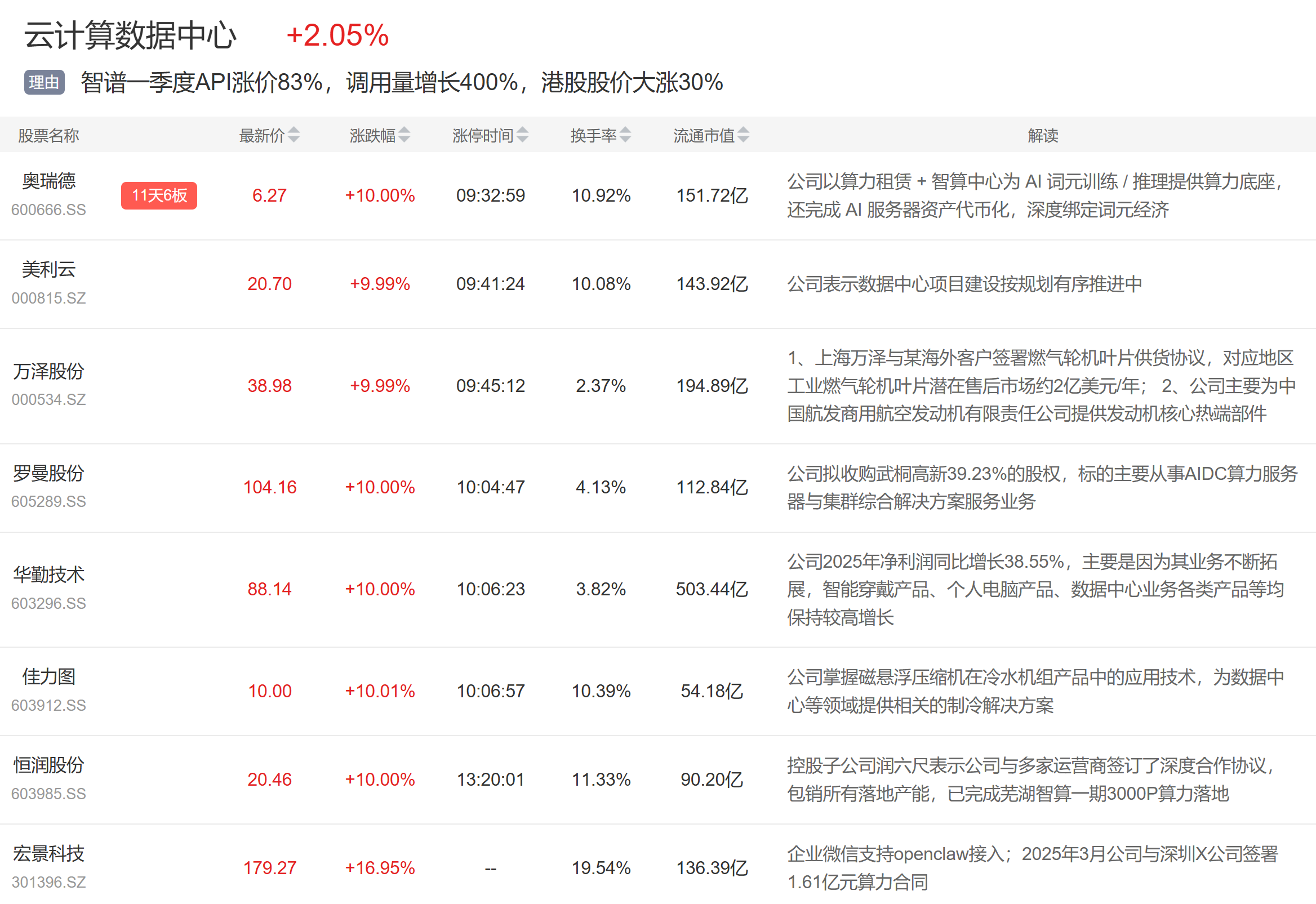Sort by 涨停时间 column arrows
This screenshot has width=1316, height=904.
point(522,135)
